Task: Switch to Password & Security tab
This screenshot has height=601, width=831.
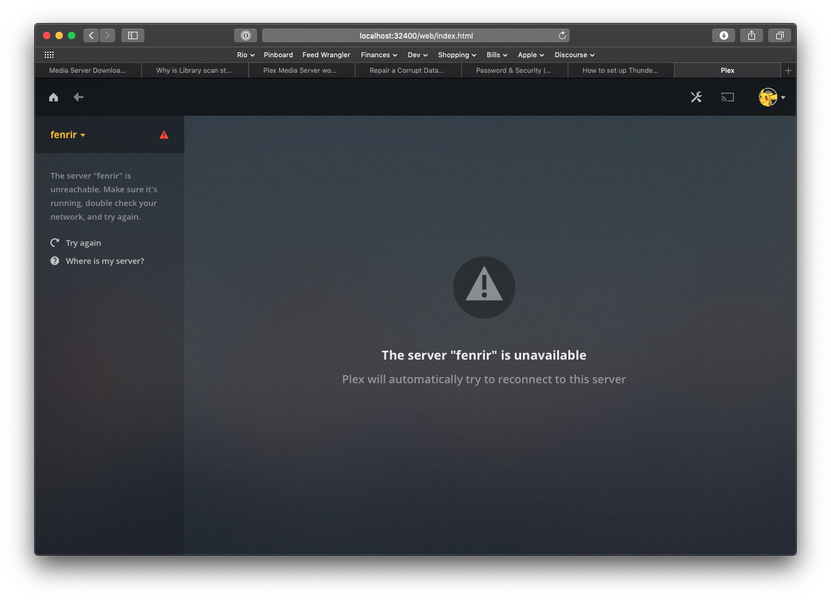Action: coord(514,70)
